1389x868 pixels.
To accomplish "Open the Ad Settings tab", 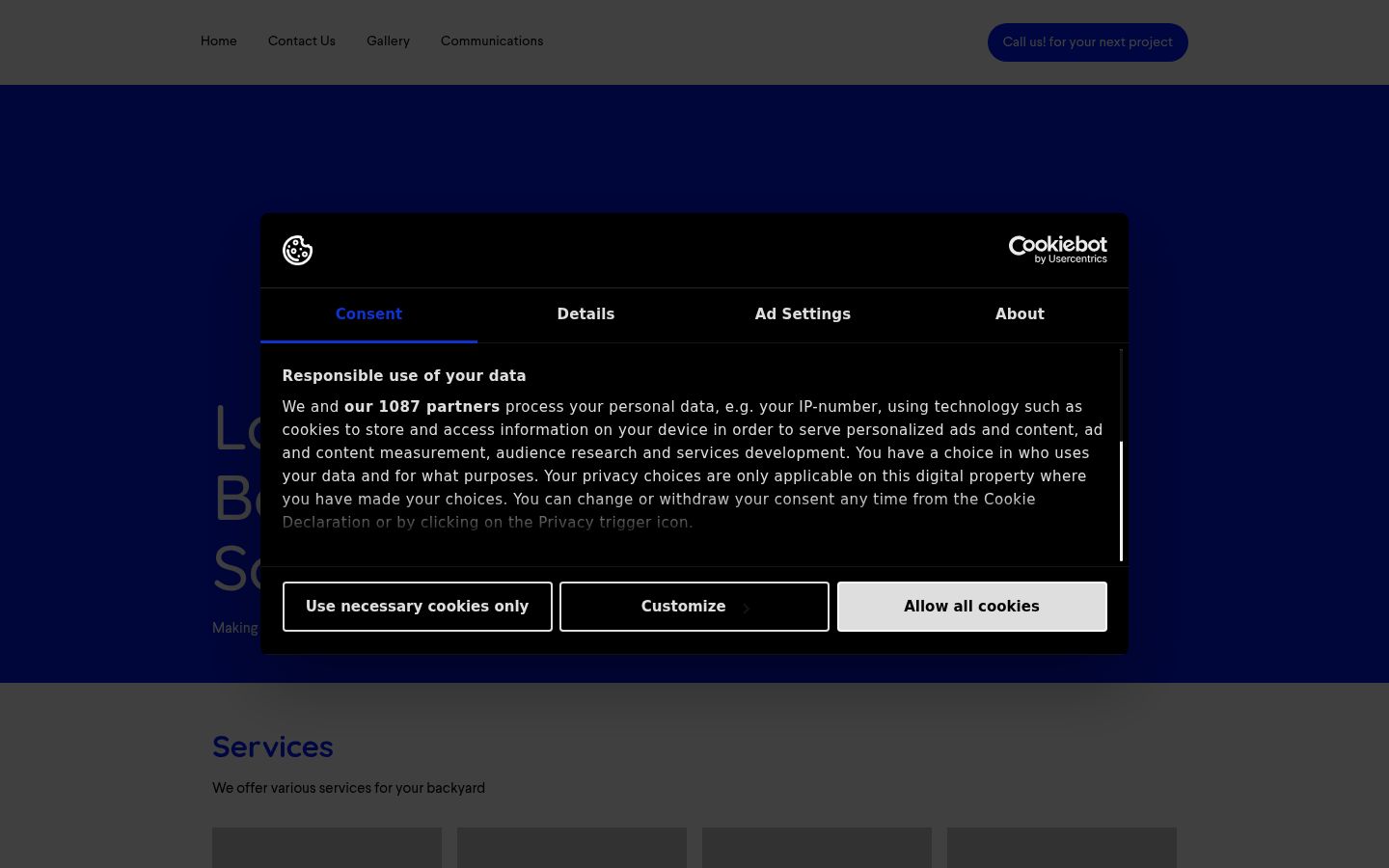I will coord(803,314).
